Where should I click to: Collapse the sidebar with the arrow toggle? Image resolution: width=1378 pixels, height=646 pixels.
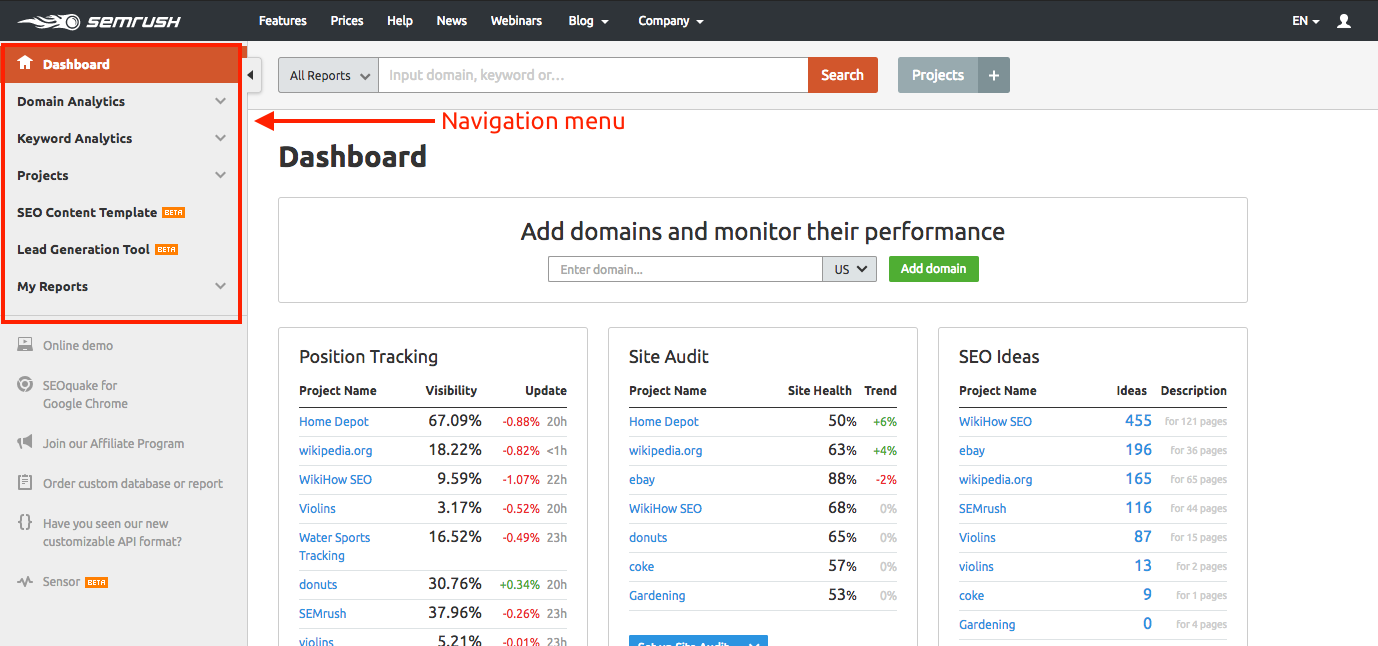click(252, 75)
